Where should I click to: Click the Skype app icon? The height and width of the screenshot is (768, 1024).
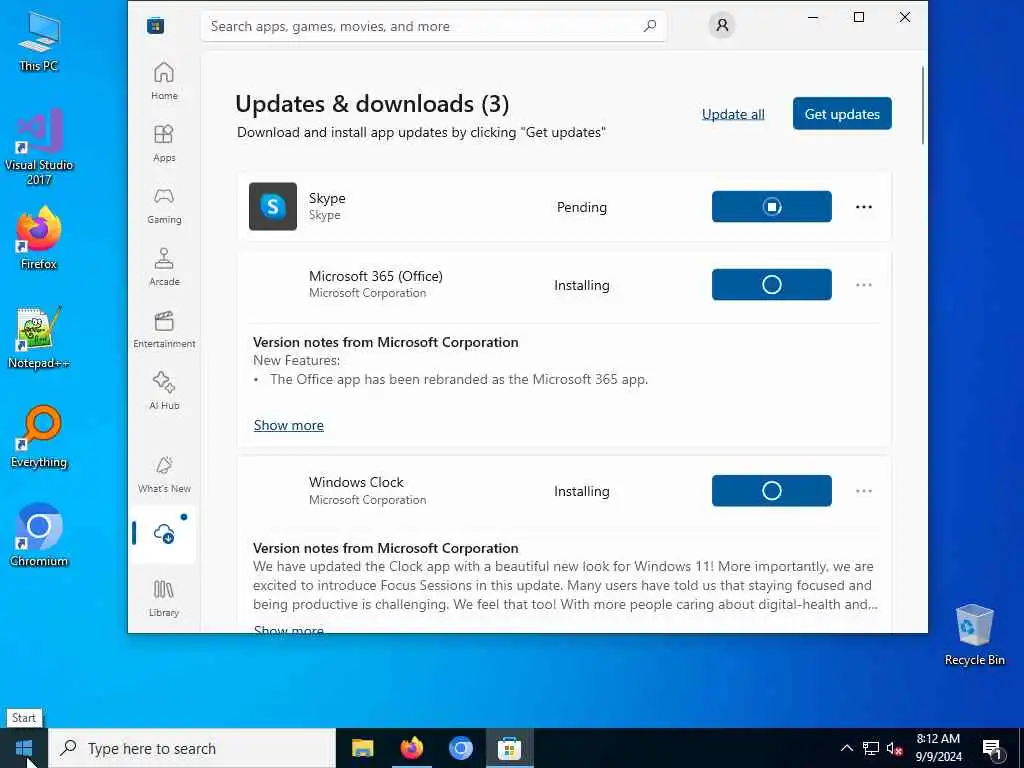click(x=273, y=206)
